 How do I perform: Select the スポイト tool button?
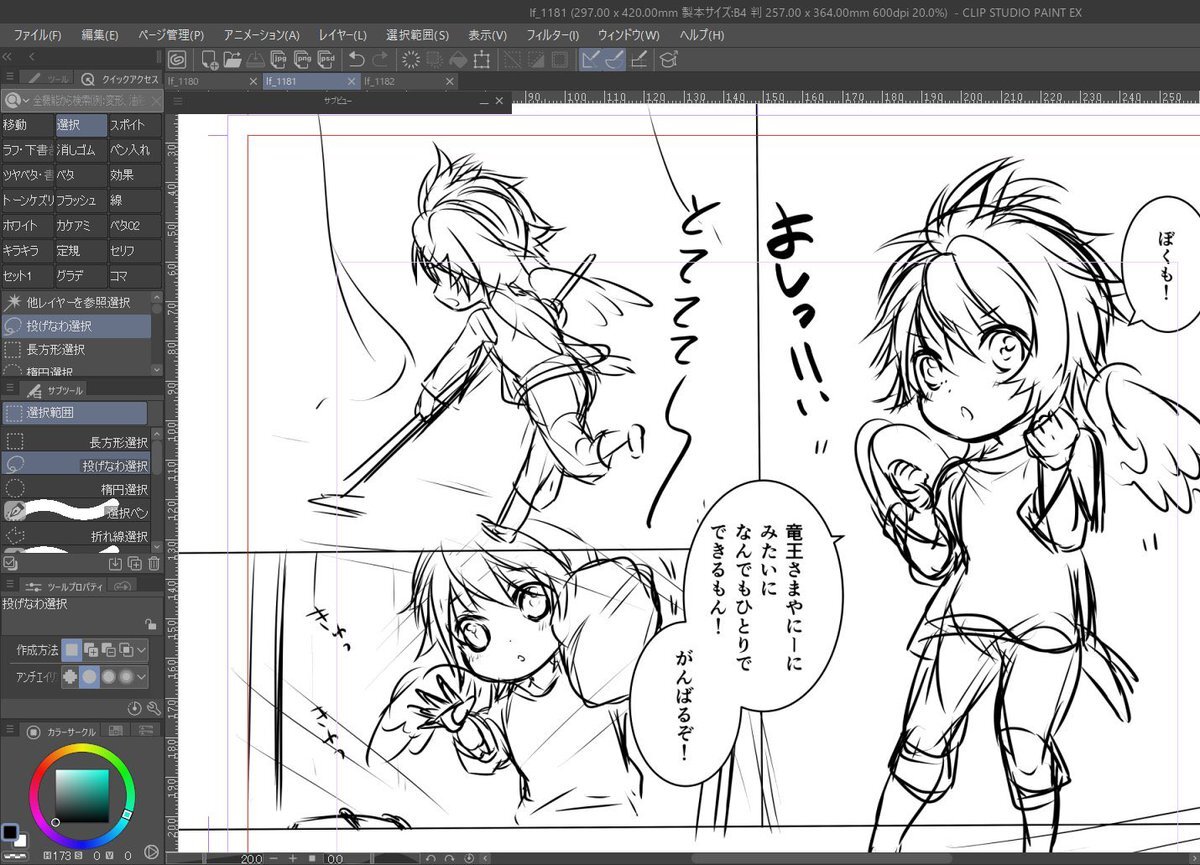[135, 125]
